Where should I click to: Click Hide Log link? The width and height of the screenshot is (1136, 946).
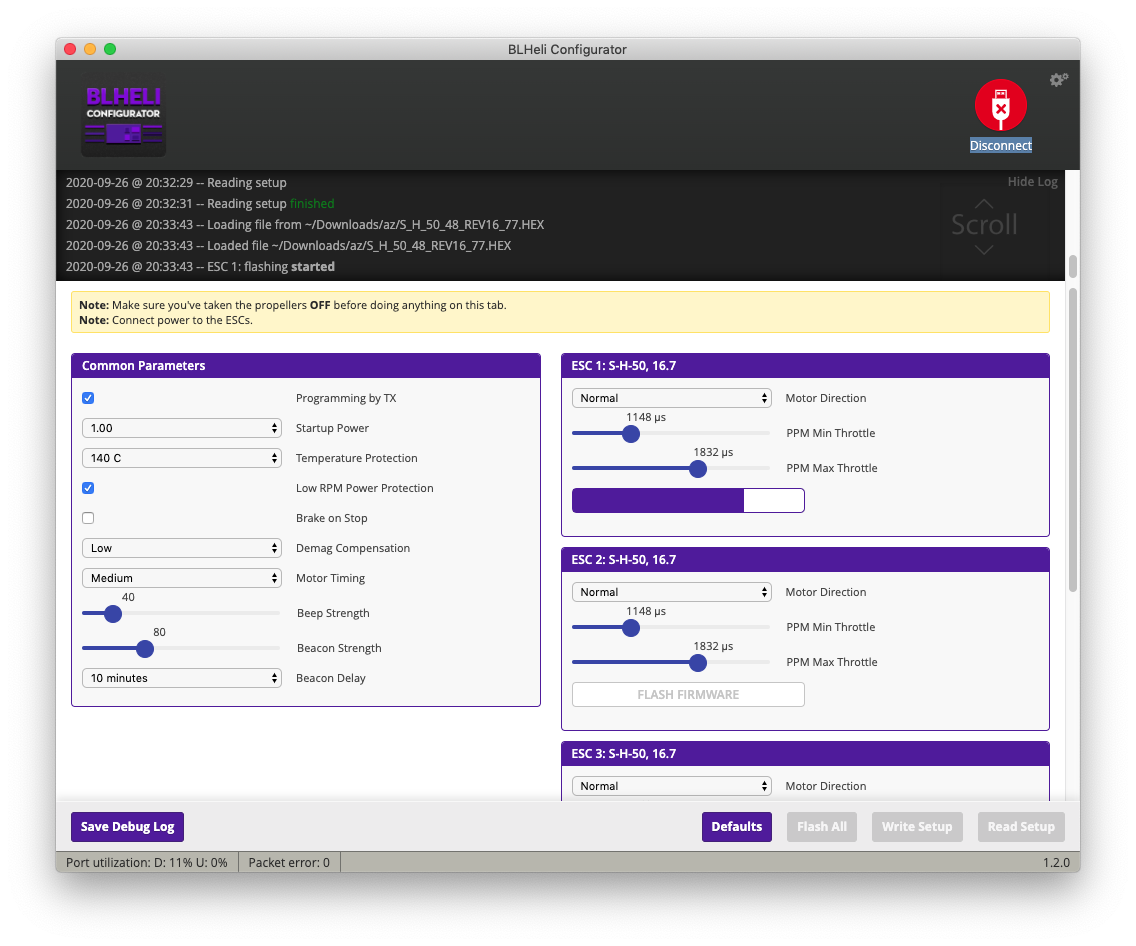pos(1032,182)
